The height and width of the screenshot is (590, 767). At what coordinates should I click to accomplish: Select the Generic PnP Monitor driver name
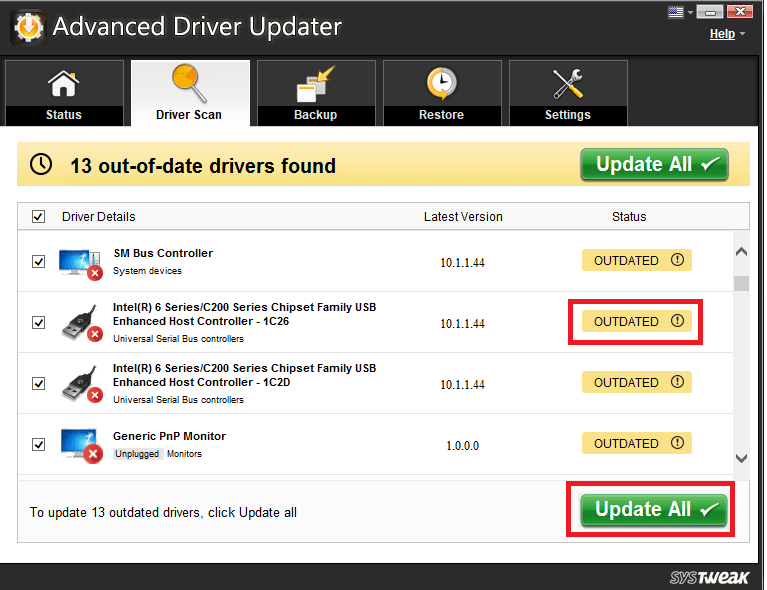(x=169, y=436)
